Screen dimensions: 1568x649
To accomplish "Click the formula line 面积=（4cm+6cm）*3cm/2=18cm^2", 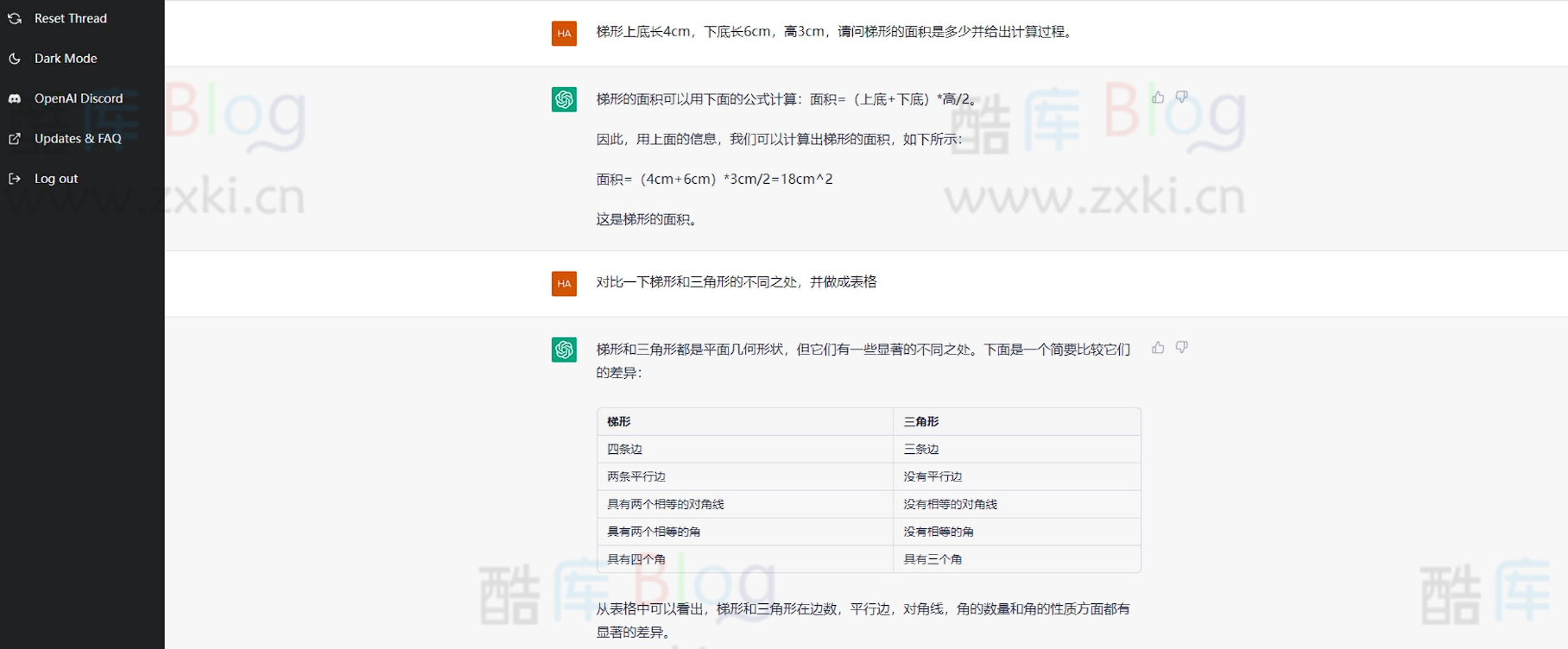I will (715, 180).
